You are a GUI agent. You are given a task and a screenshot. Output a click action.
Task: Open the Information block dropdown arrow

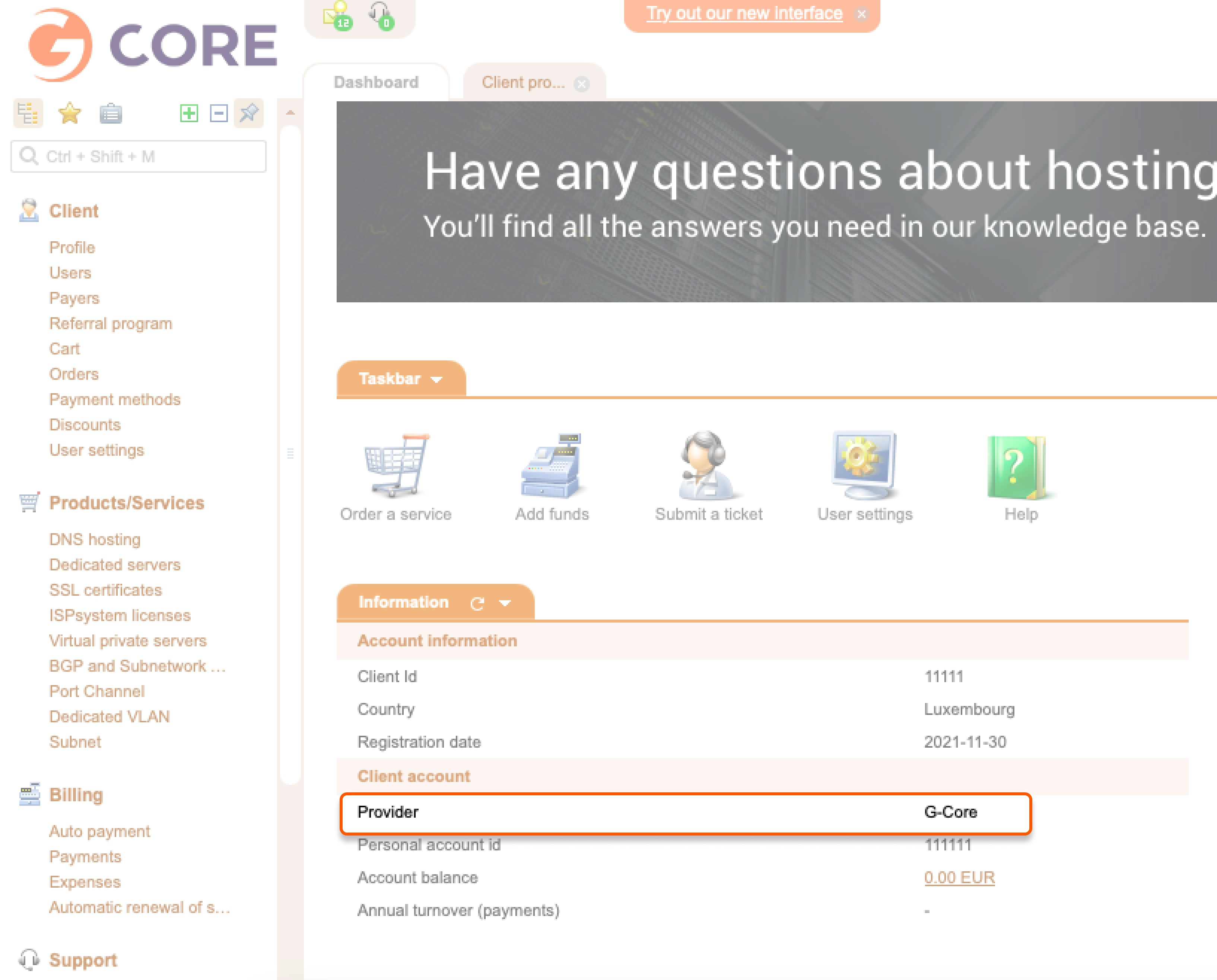tap(505, 603)
